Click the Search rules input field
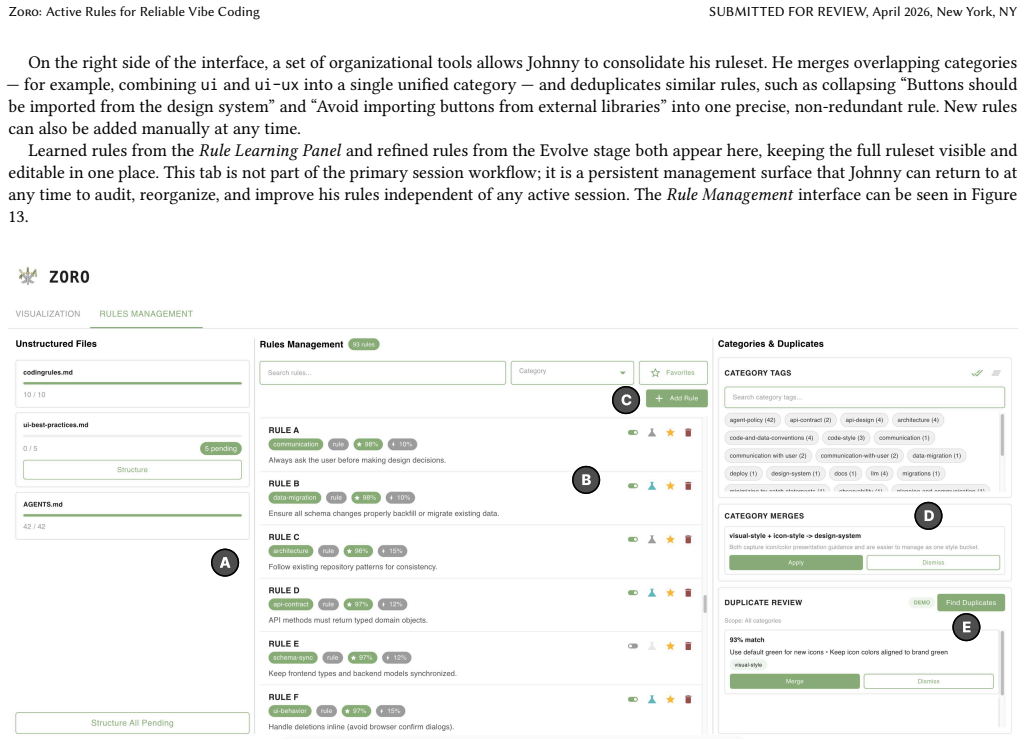The width and height of the screenshot is (1024, 740). (382, 372)
